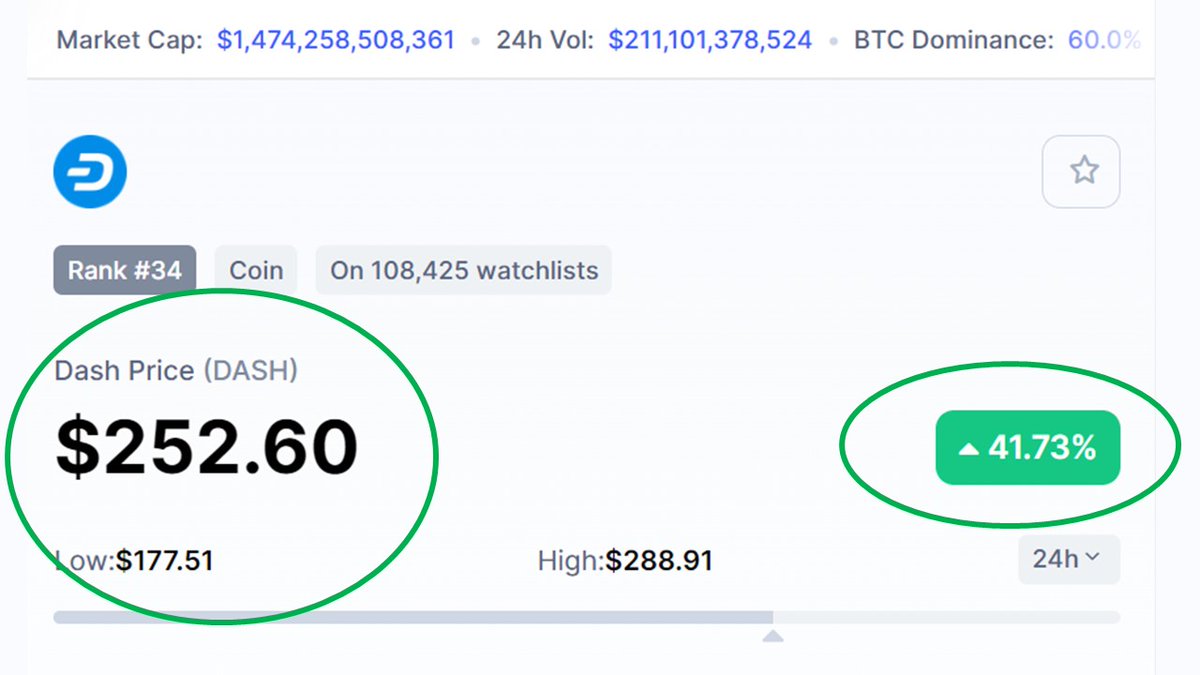Screen dimensions: 1200x675
Task: Open the 24h time range dropdown
Action: click(1069, 559)
